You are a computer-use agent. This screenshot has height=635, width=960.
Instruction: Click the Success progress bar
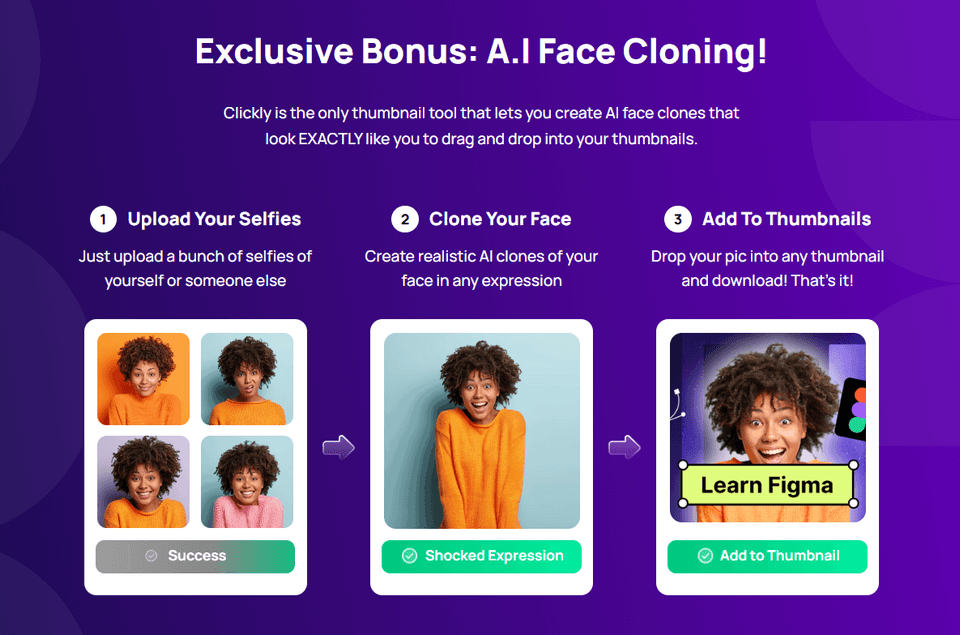(x=195, y=556)
